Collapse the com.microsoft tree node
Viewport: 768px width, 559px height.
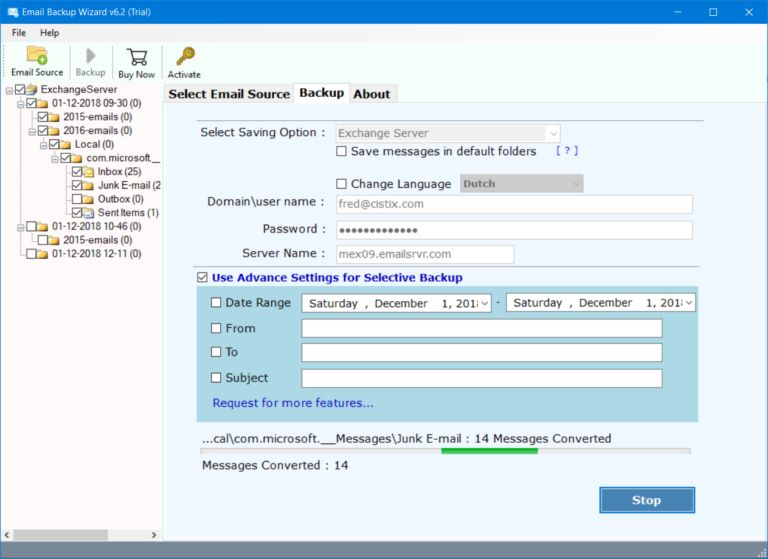tap(55, 159)
